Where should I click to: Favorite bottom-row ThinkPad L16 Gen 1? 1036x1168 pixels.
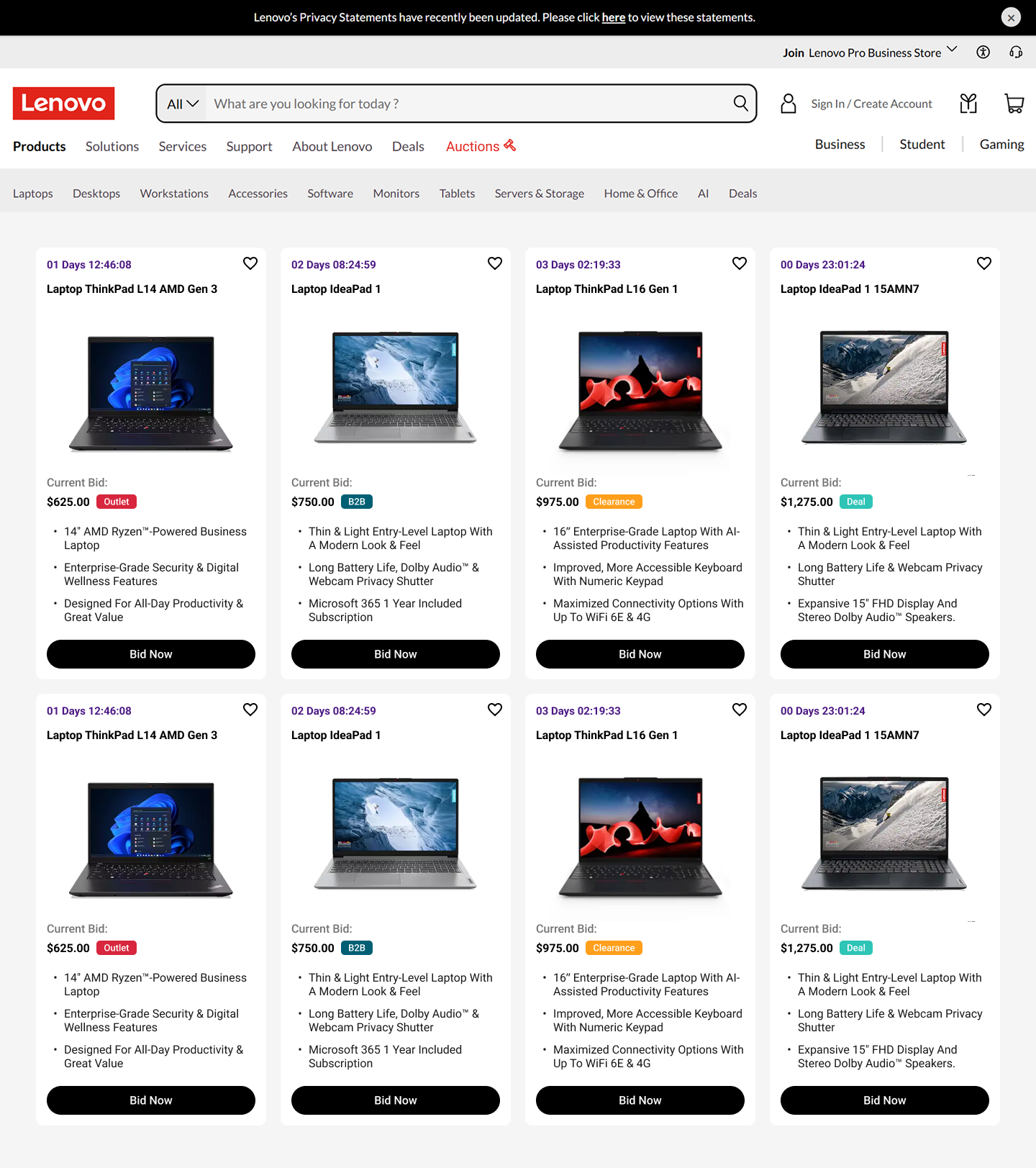[740, 710]
